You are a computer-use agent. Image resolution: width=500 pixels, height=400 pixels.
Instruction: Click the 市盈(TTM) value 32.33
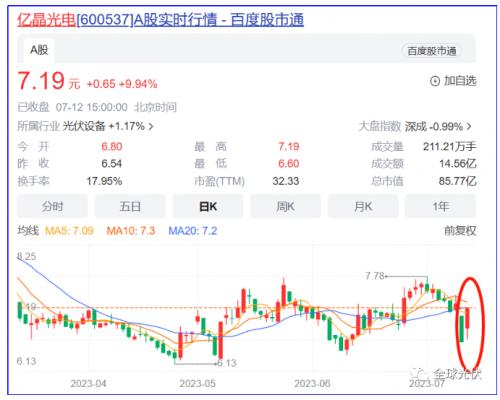(286, 181)
